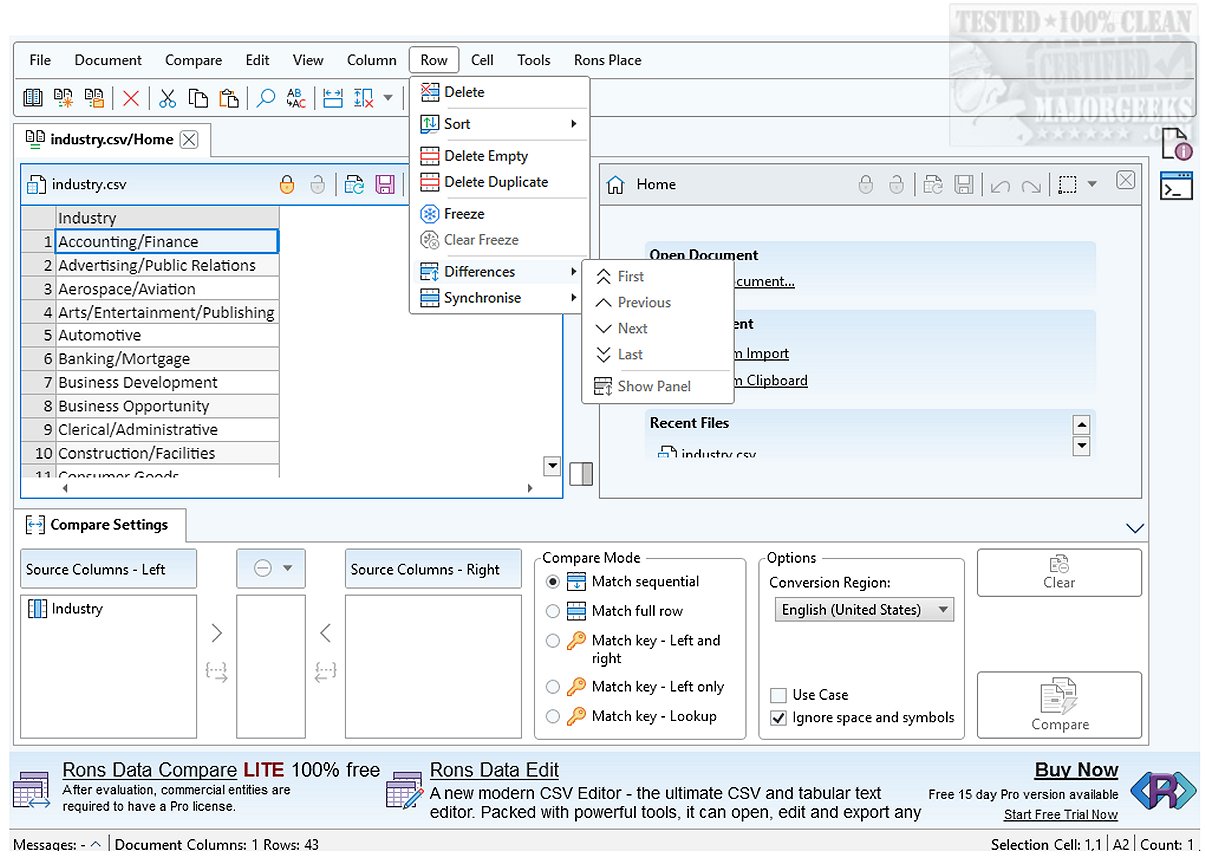
Task: Open the File menu
Action: pyautogui.click(x=40, y=60)
